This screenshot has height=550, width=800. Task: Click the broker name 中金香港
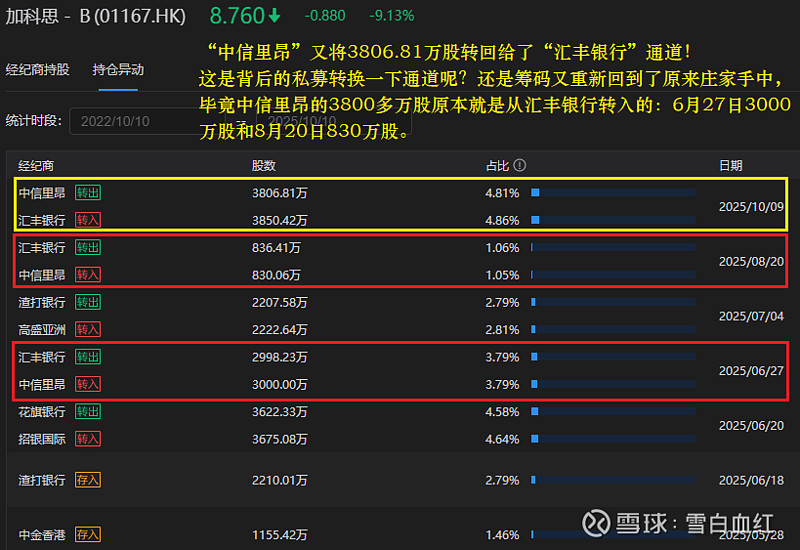42,535
